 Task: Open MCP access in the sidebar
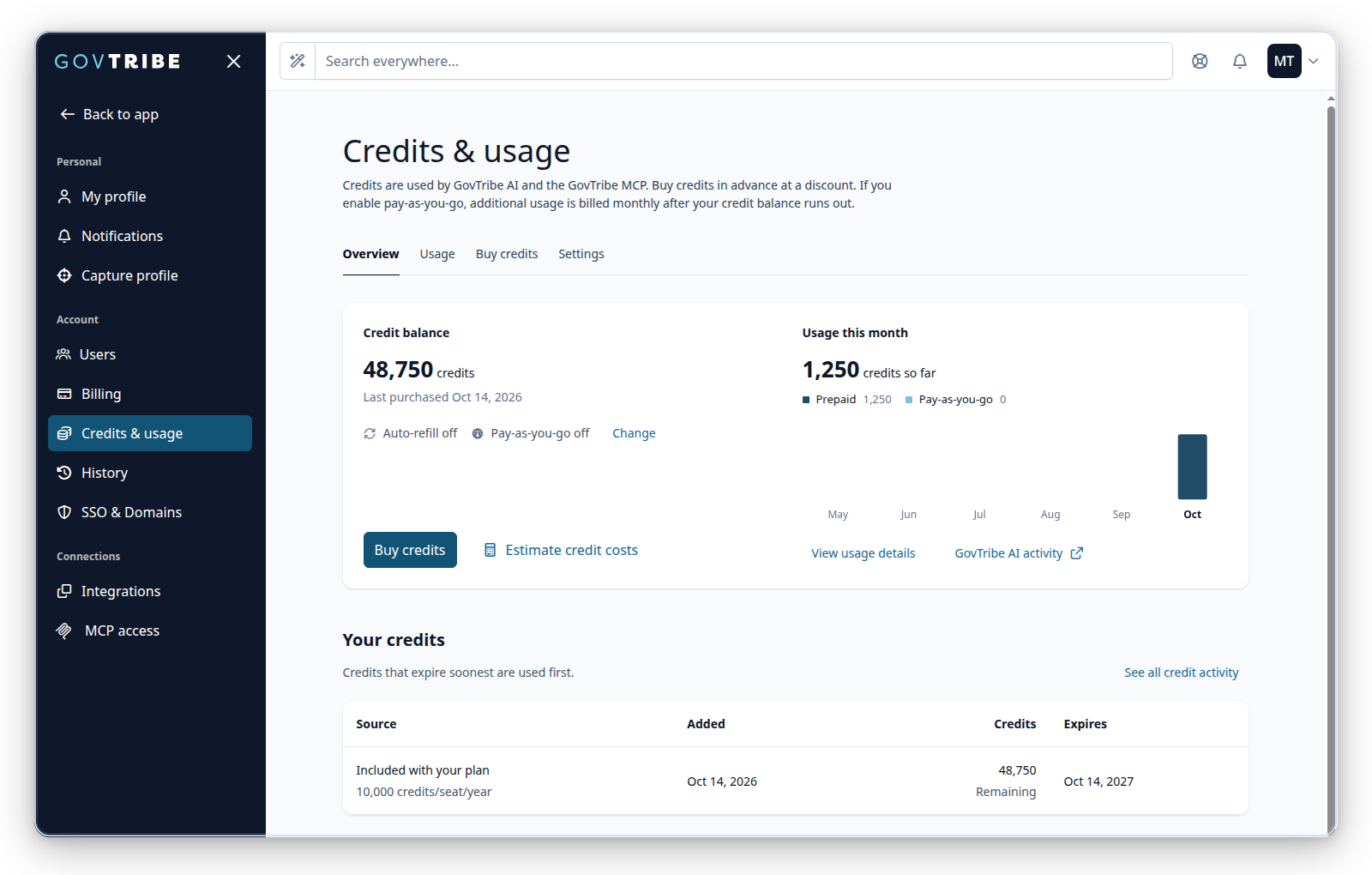[x=150, y=631]
